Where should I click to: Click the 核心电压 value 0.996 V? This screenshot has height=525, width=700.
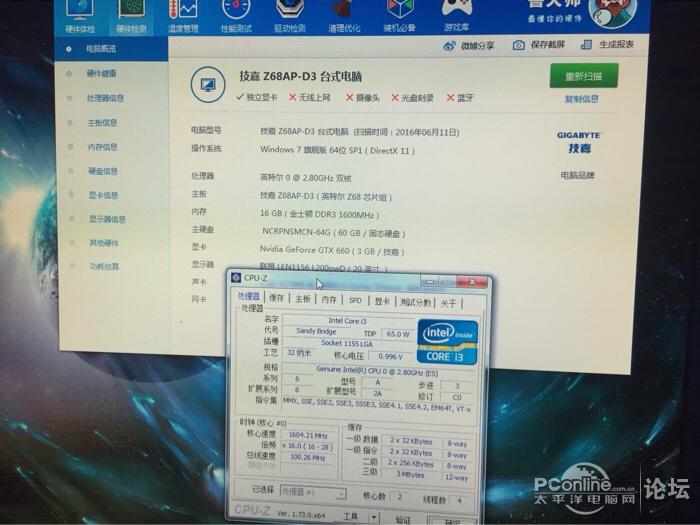391,356
